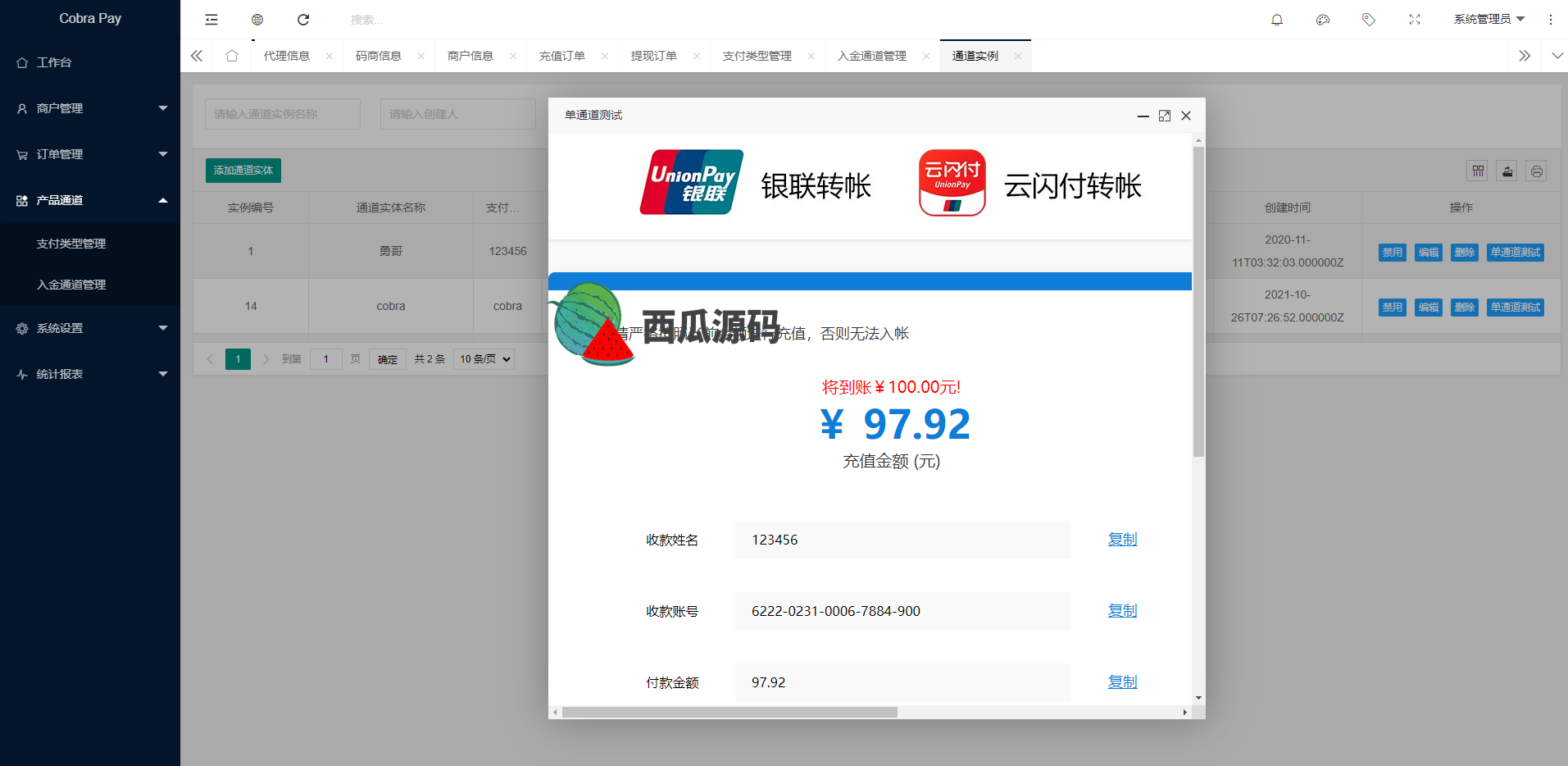The image size is (1568, 766).
Task: Close the 码商信息 tab
Action: pos(421,56)
